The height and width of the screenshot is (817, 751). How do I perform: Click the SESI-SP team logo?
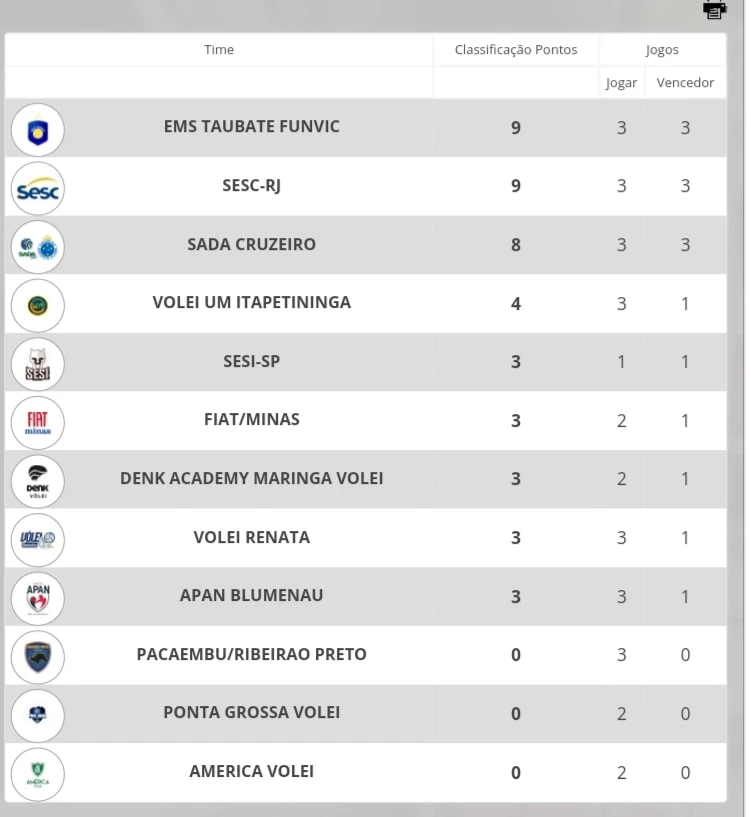tap(38, 364)
